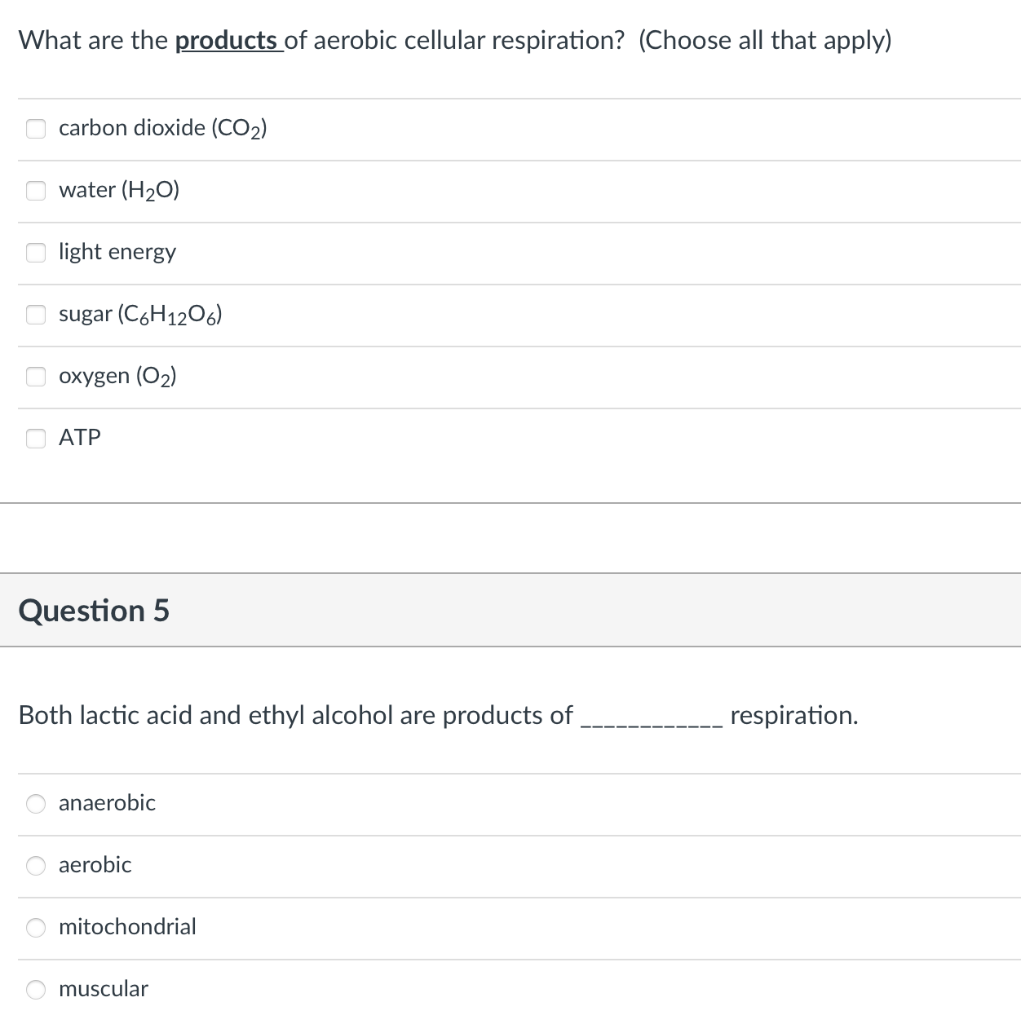
Task: Click the "water (H2O)" answer label
Action: tap(119, 190)
